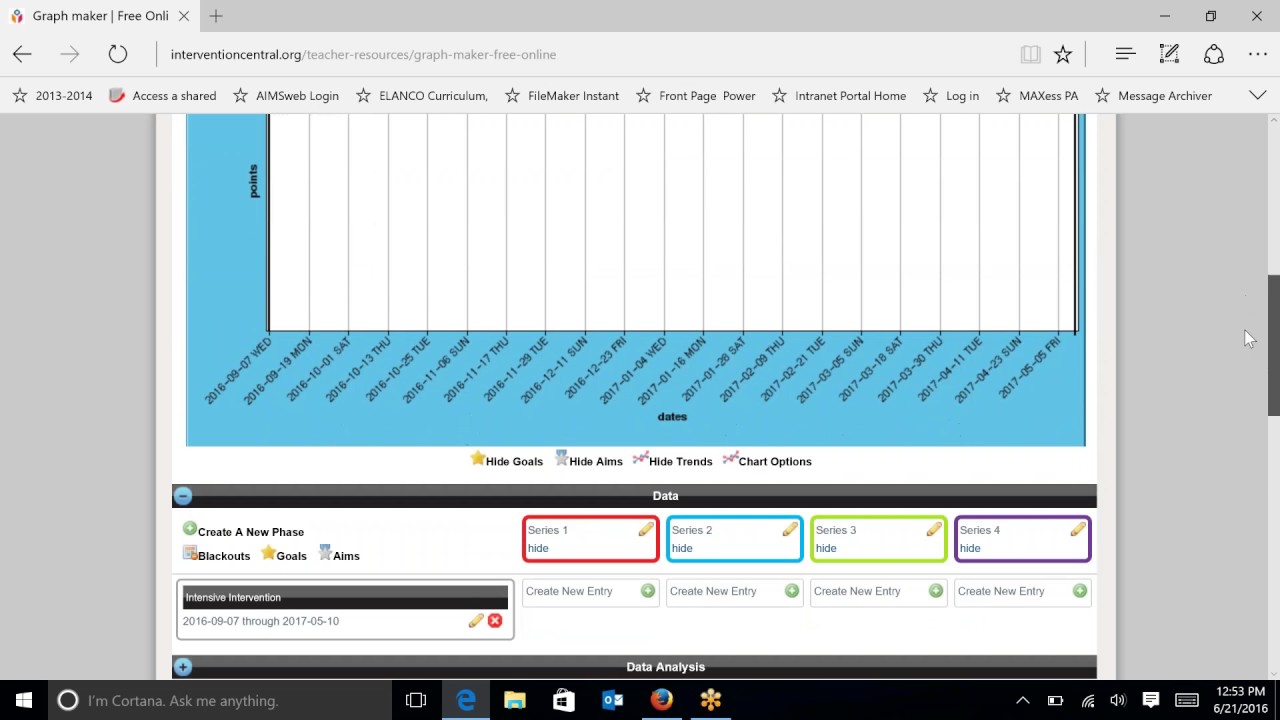The image size is (1280, 720).
Task: Open the browser Favorites menu
Action: (x=1063, y=54)
